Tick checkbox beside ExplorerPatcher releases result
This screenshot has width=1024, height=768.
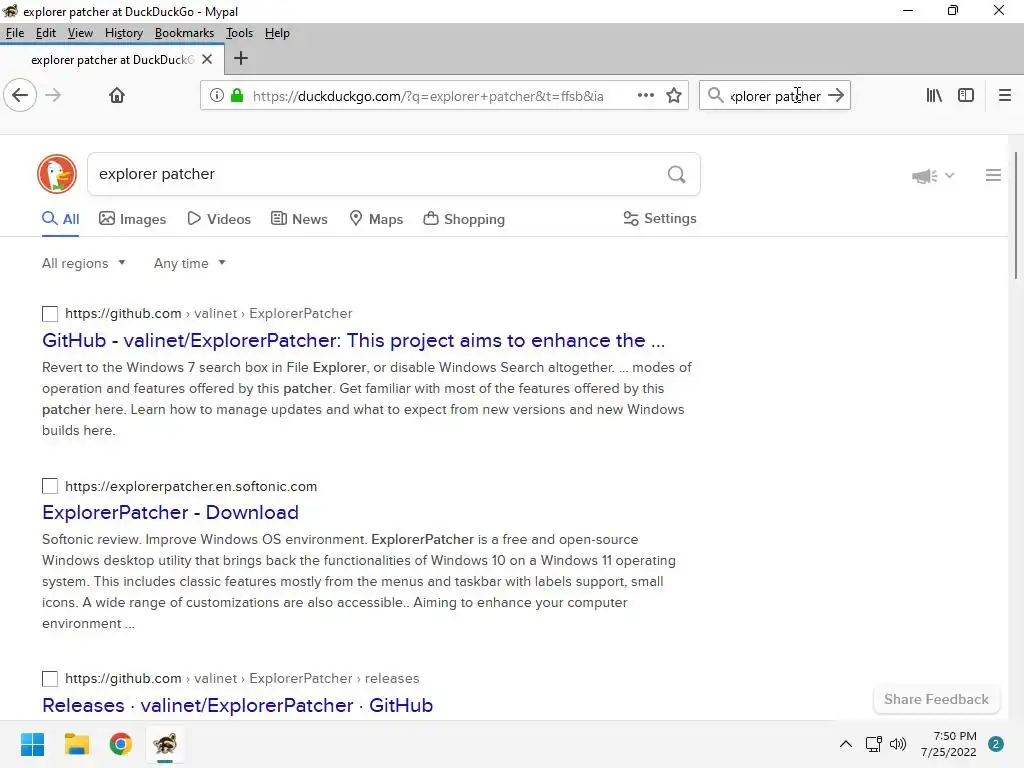pyautogui.click(x=50, y=679)
